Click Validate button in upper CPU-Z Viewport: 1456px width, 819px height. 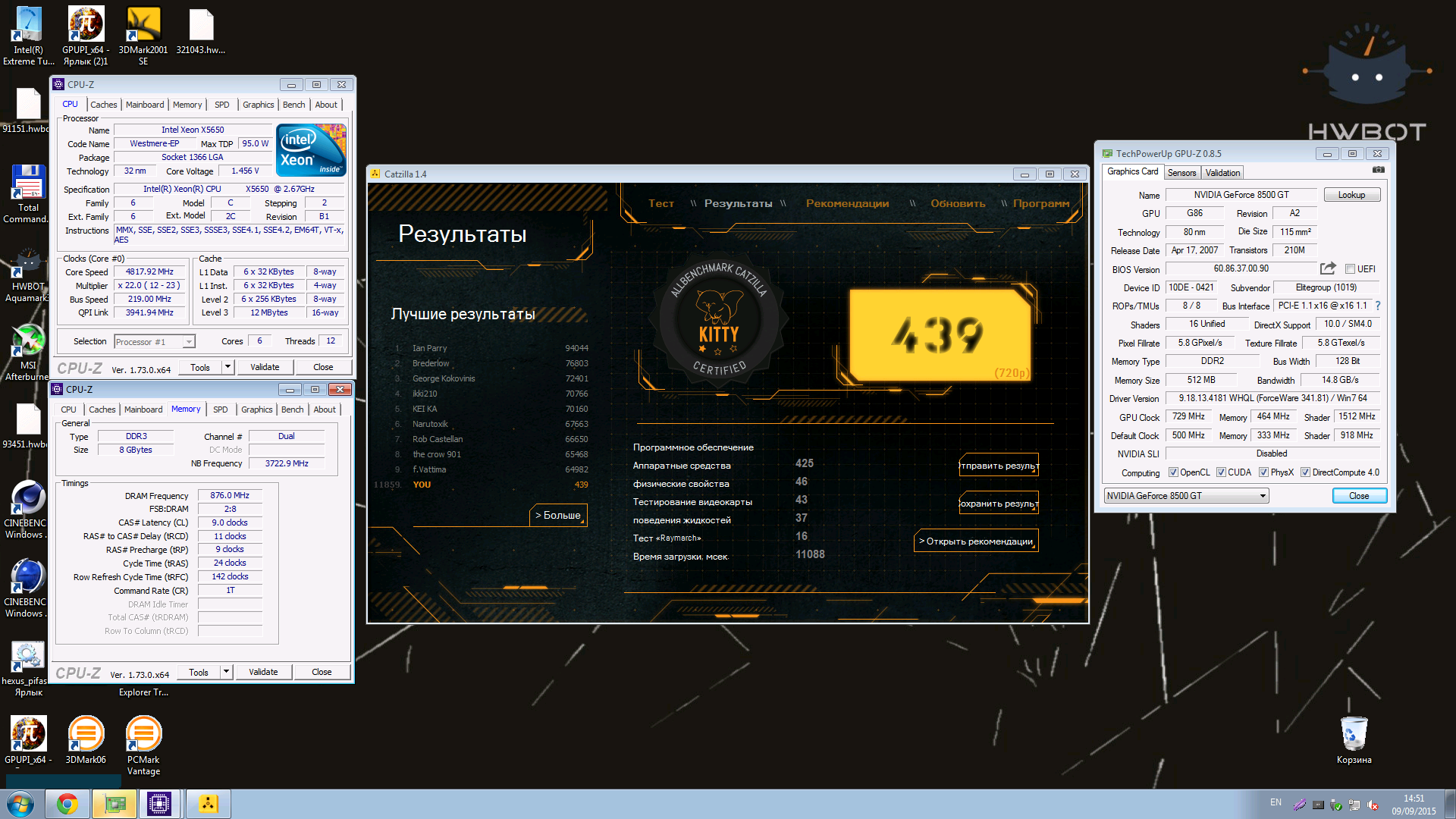pyautogui.click(x=265, y=367)
